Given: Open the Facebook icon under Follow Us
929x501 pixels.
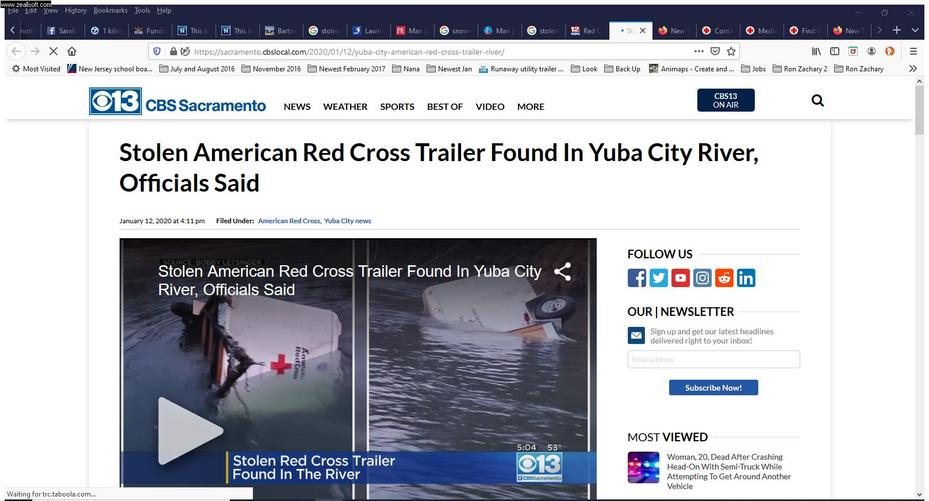Looking at the screenshot, I should (x=637, y=278).
